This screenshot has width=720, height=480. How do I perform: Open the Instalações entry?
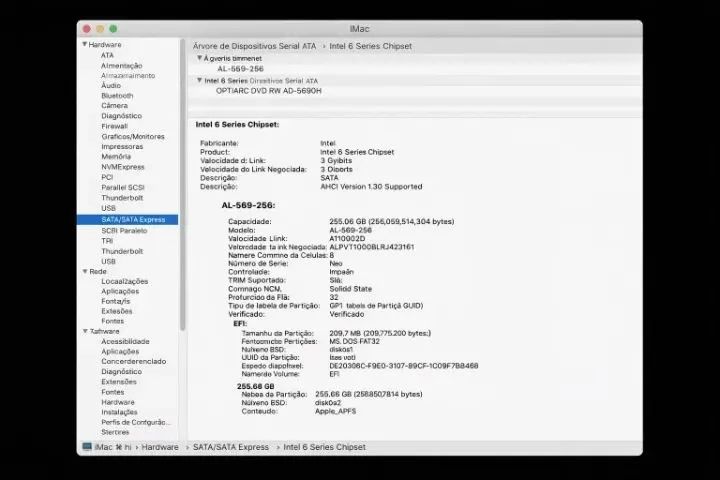click(119, 412)
